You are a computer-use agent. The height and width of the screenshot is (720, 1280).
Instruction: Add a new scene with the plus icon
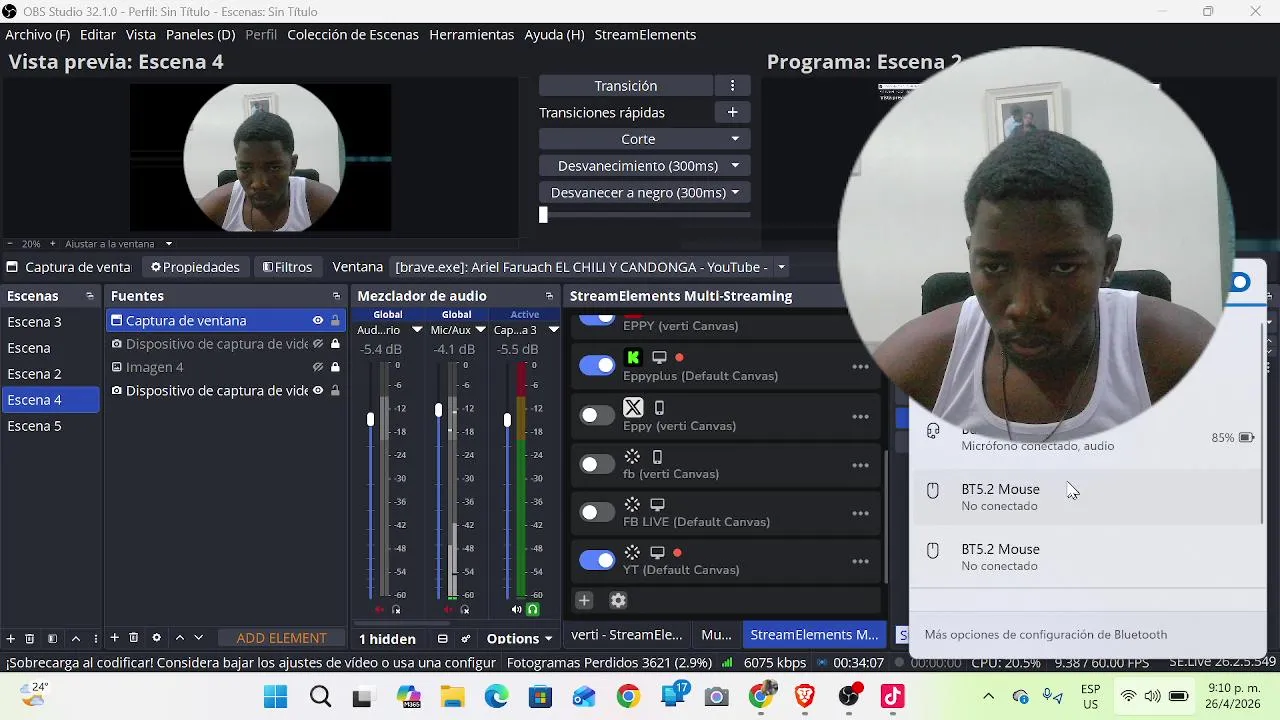coord(11,638)
